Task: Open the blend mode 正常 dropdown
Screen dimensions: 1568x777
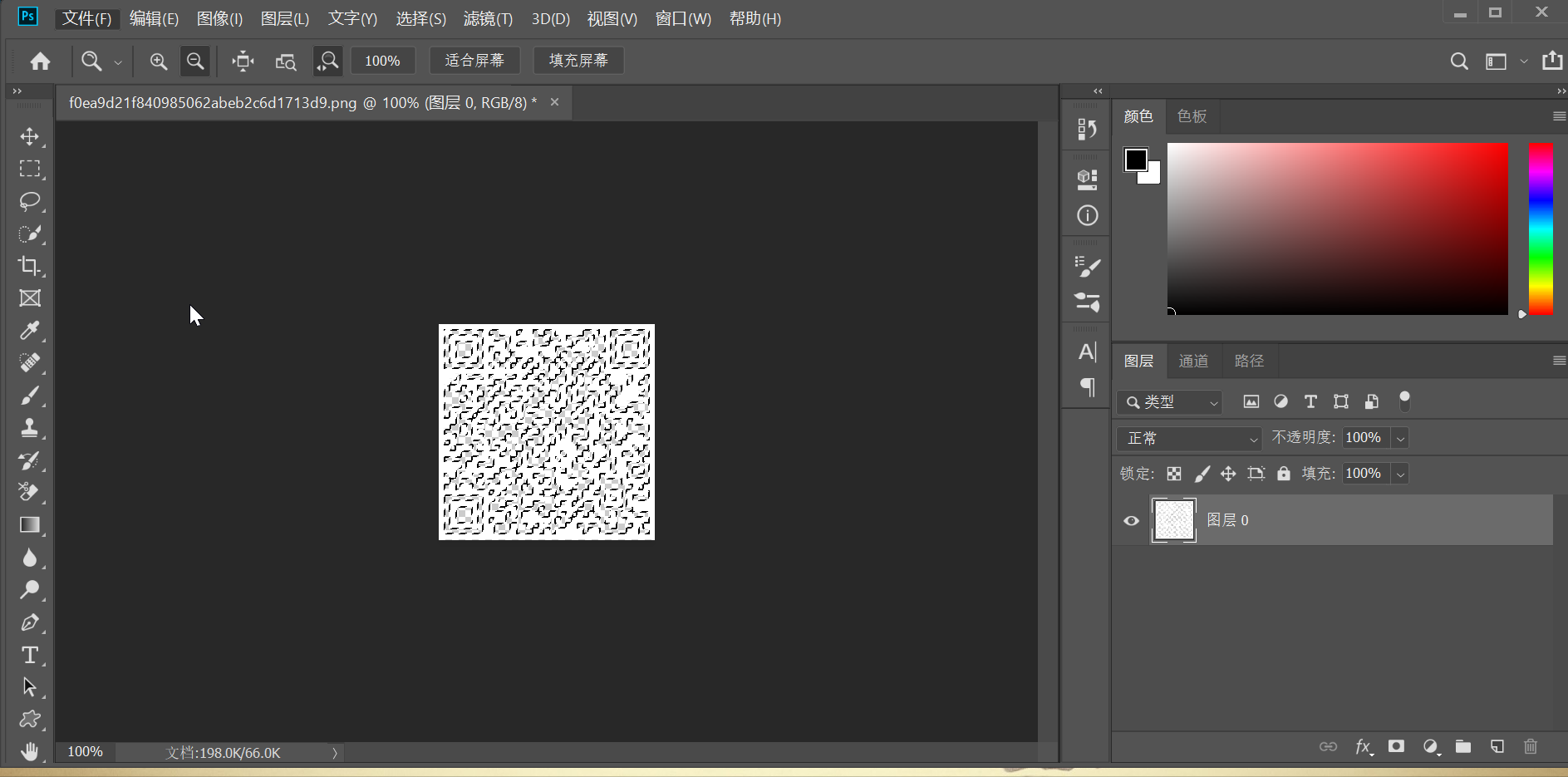Action: pos(1190,438)
